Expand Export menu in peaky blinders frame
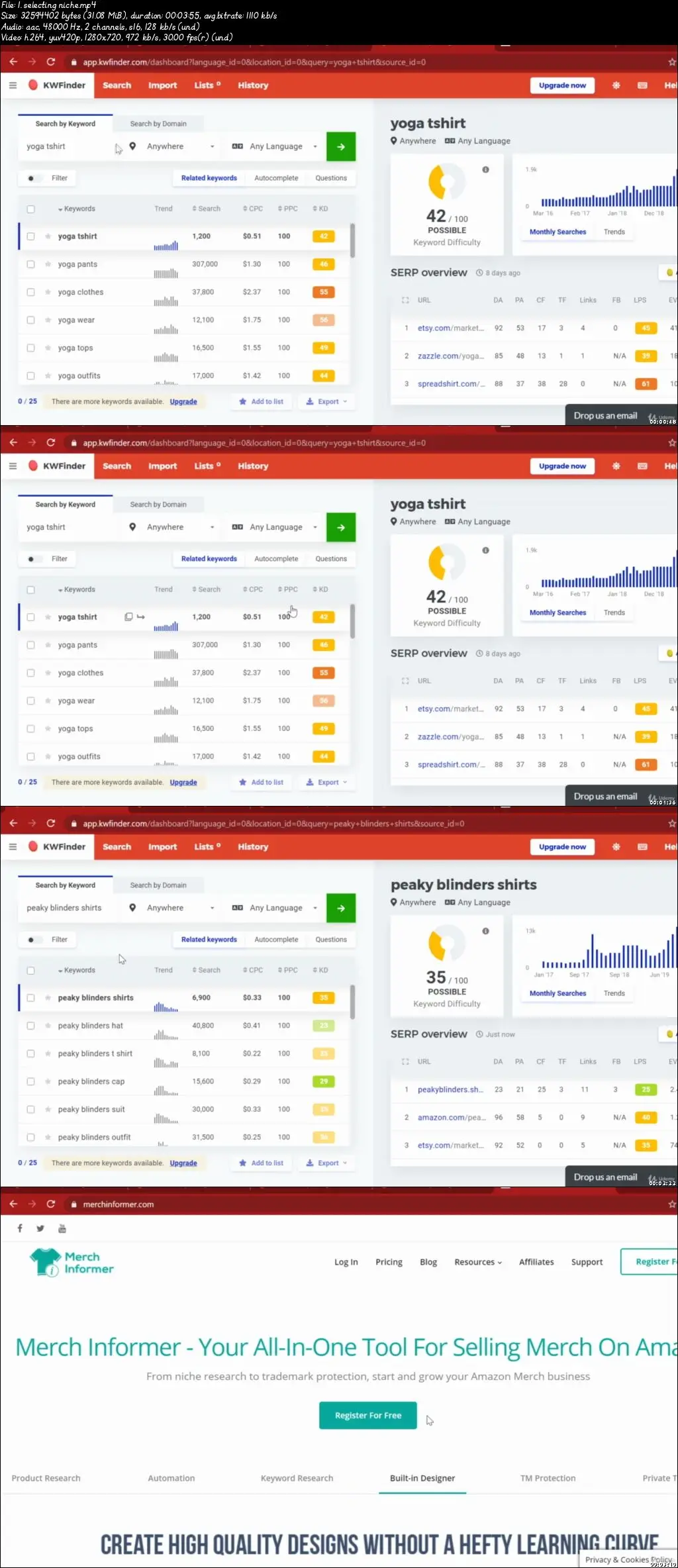678x1568 pixels. [x=326, y=1163]
